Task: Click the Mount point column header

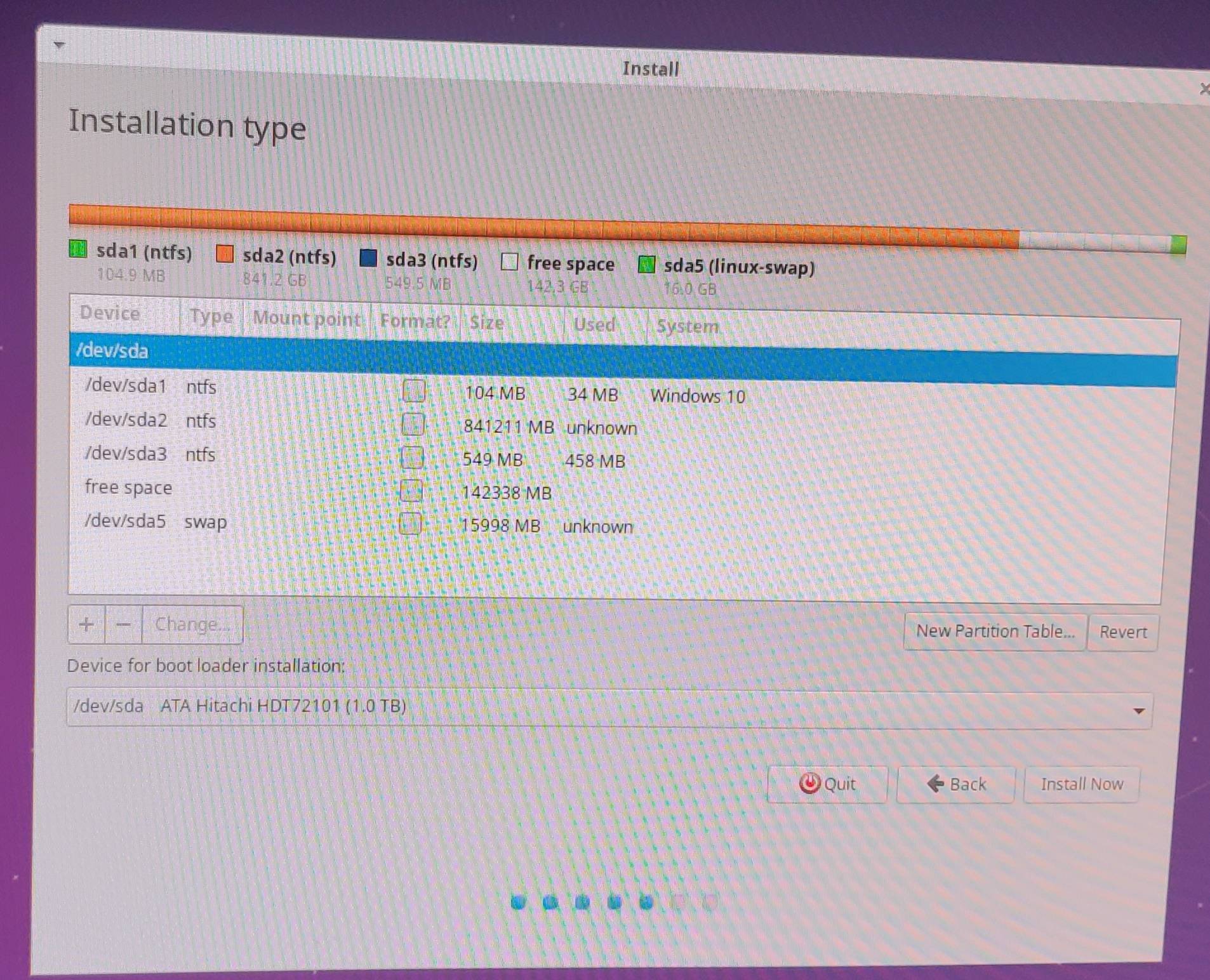Action: point(307,318)
